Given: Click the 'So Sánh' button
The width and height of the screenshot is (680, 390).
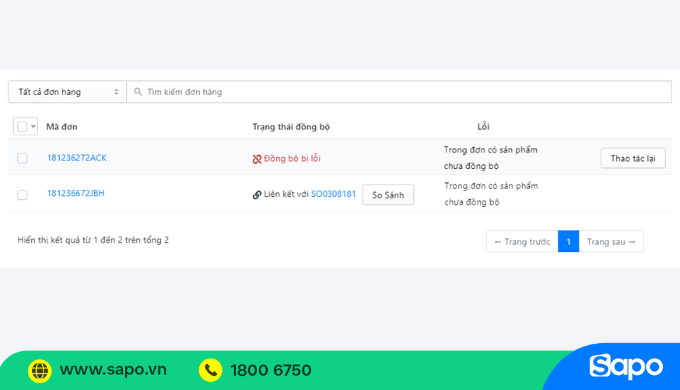Looking at the screenshot, I should tap(388, 195).
